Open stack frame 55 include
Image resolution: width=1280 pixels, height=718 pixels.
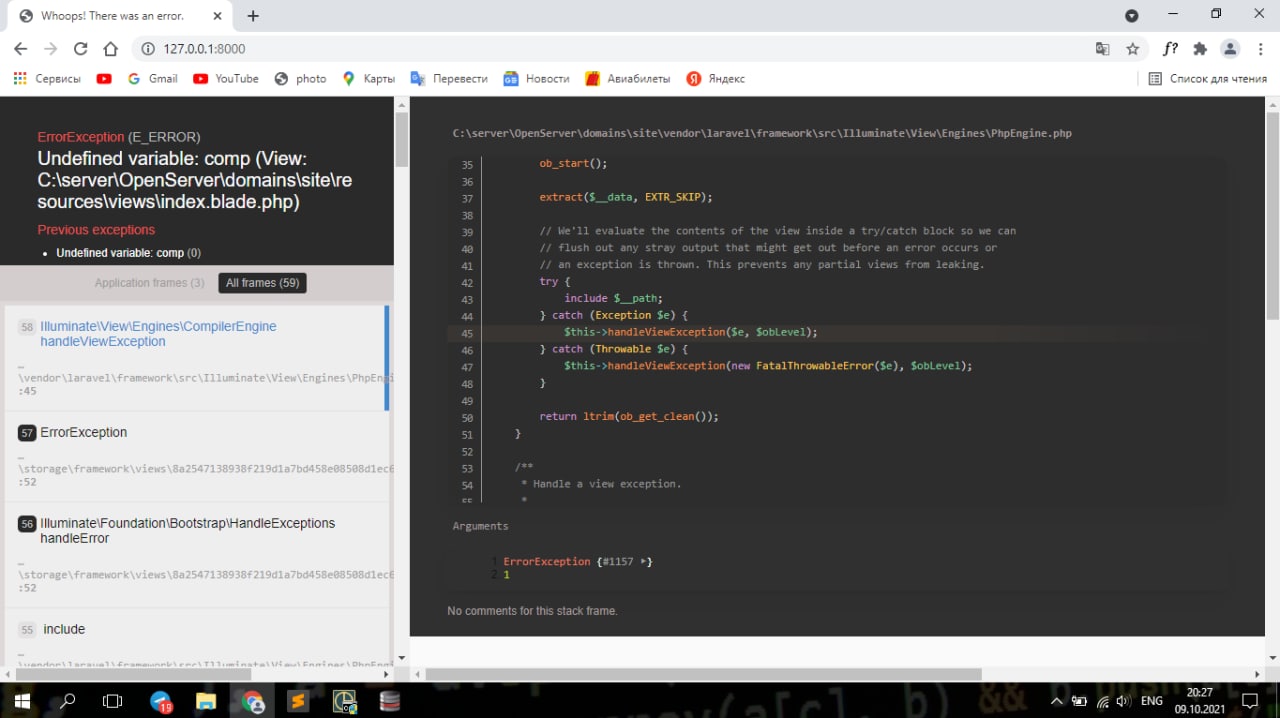(x=64, y=629)
